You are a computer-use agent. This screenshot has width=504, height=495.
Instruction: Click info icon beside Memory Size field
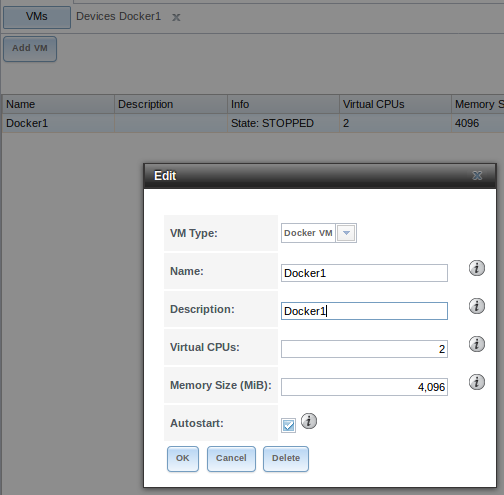click(x=477, y=382)
